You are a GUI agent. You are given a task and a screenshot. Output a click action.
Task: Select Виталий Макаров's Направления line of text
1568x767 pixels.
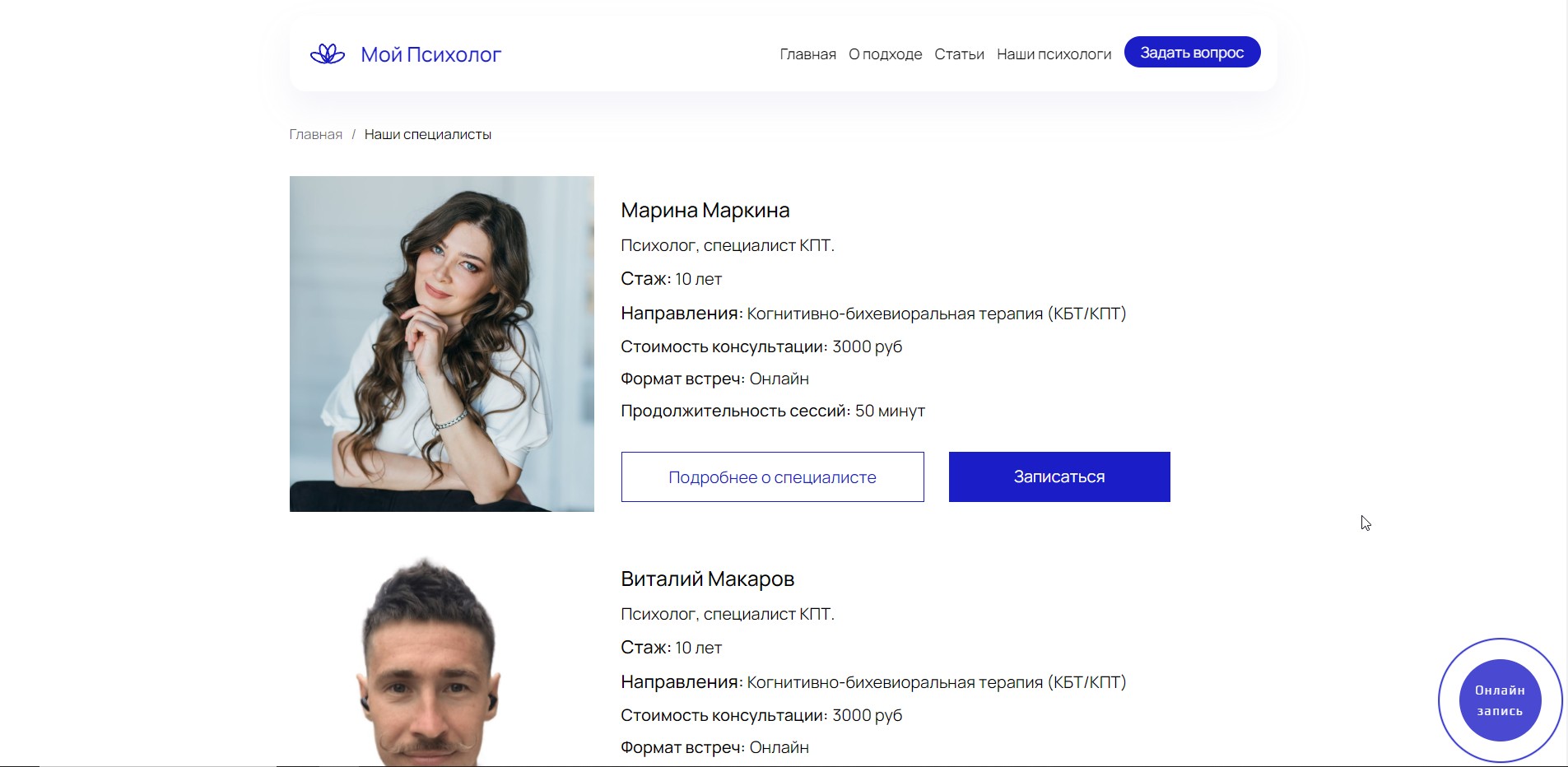click(x=873, y=682)
